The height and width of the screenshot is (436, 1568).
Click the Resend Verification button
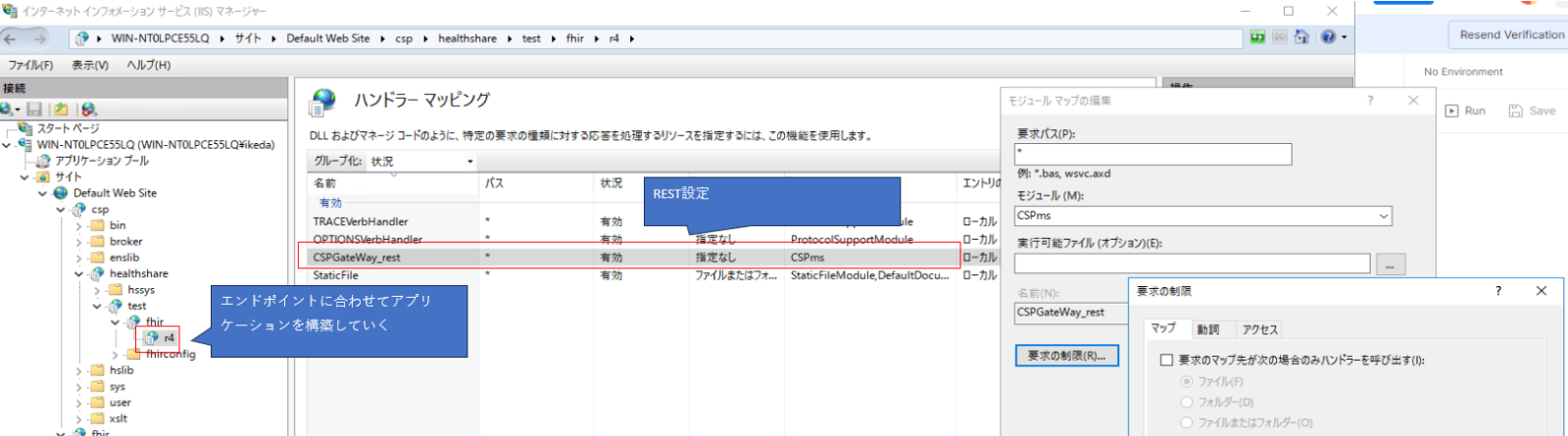(x=1511, y=34)
